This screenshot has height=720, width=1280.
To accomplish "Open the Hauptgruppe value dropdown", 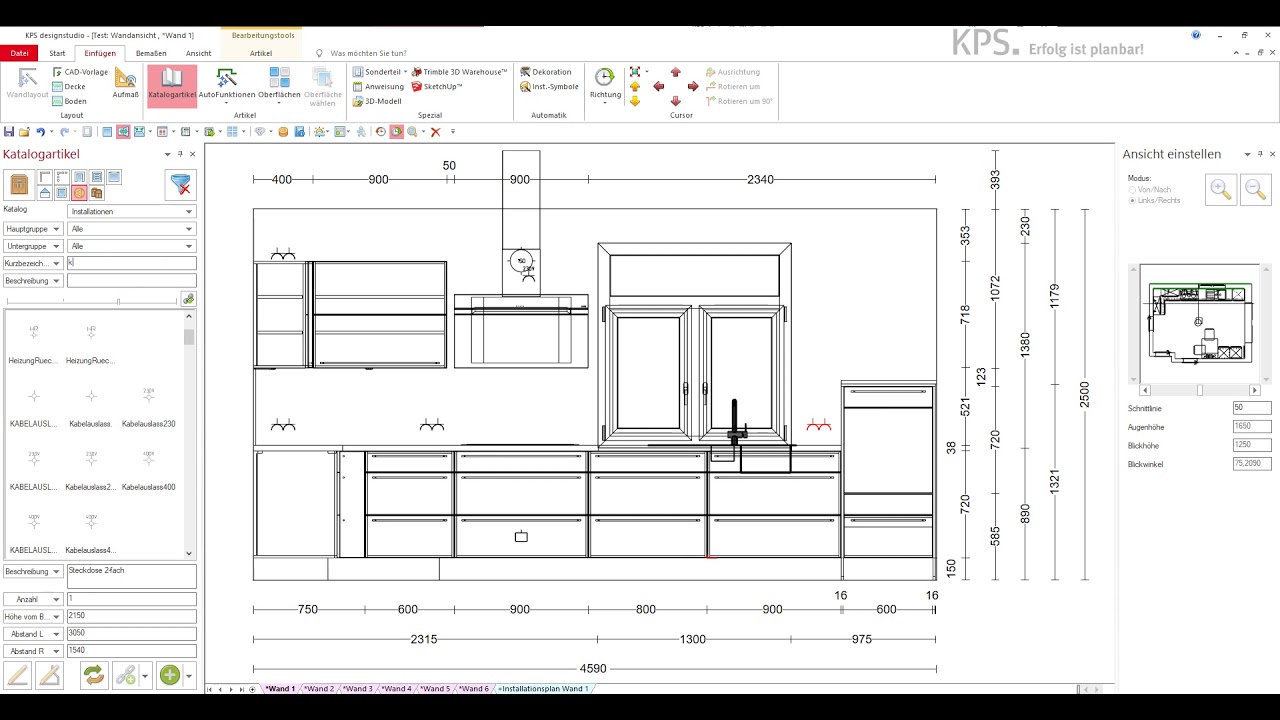I will (132, 229).
